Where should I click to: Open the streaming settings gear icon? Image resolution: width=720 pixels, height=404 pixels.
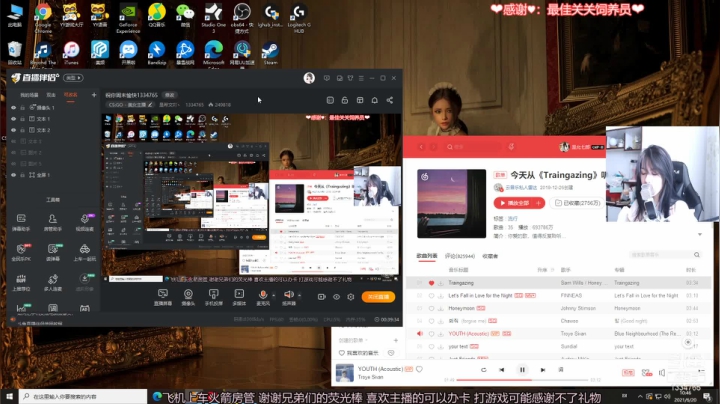pos(351,297)
